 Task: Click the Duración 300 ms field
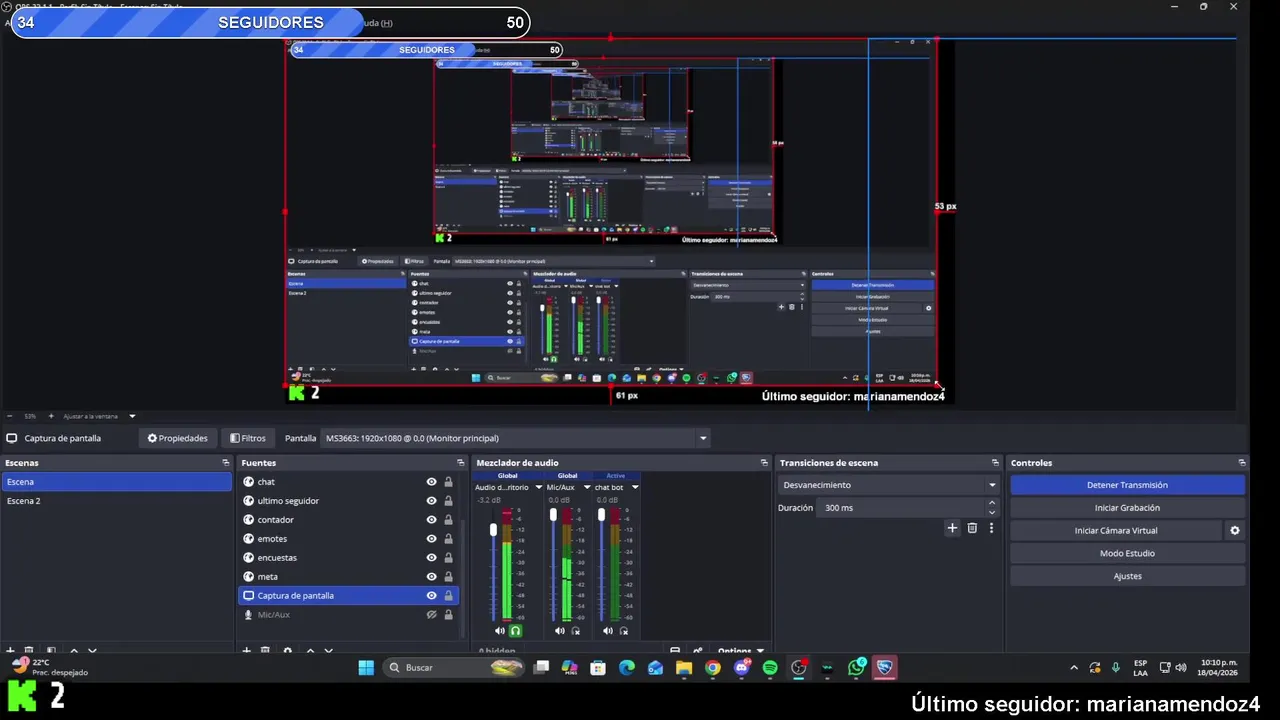tap(902, 508)
